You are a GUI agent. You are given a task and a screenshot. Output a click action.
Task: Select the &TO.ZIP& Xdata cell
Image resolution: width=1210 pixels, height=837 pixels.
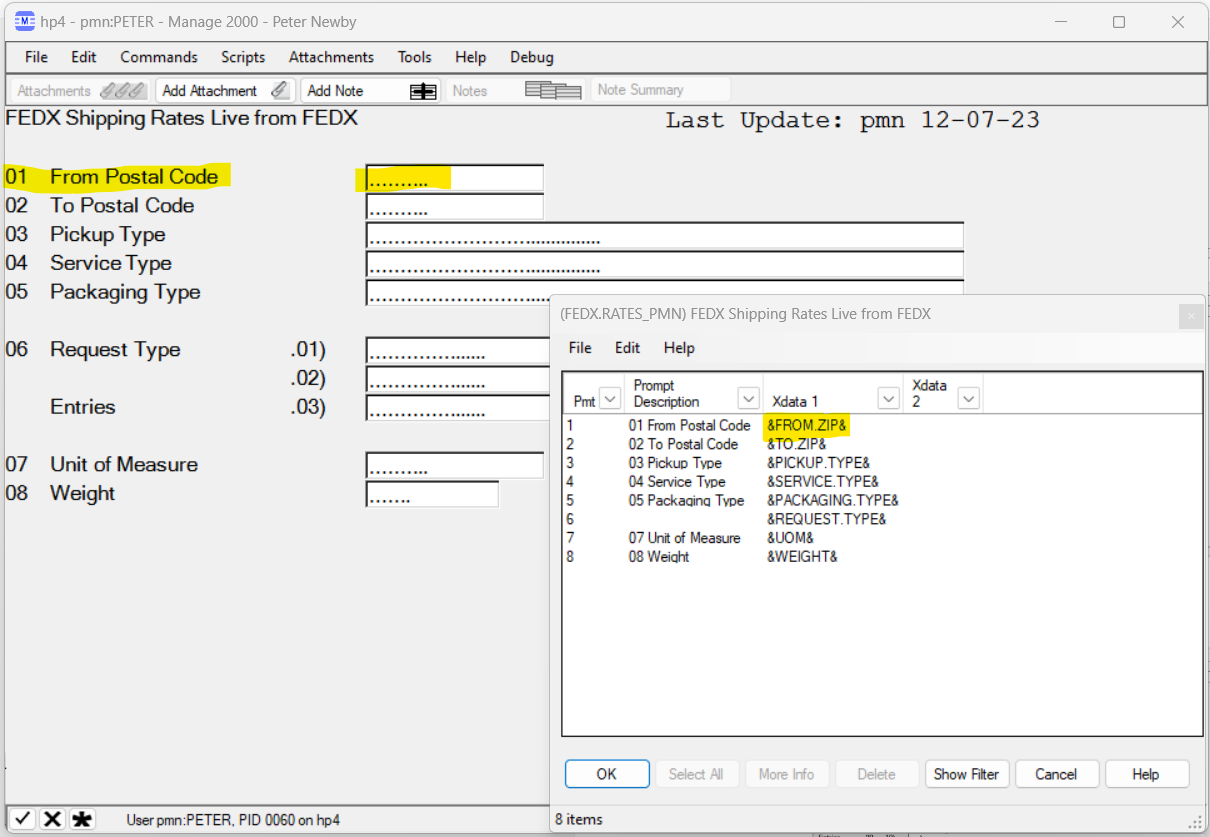point(796,444)
